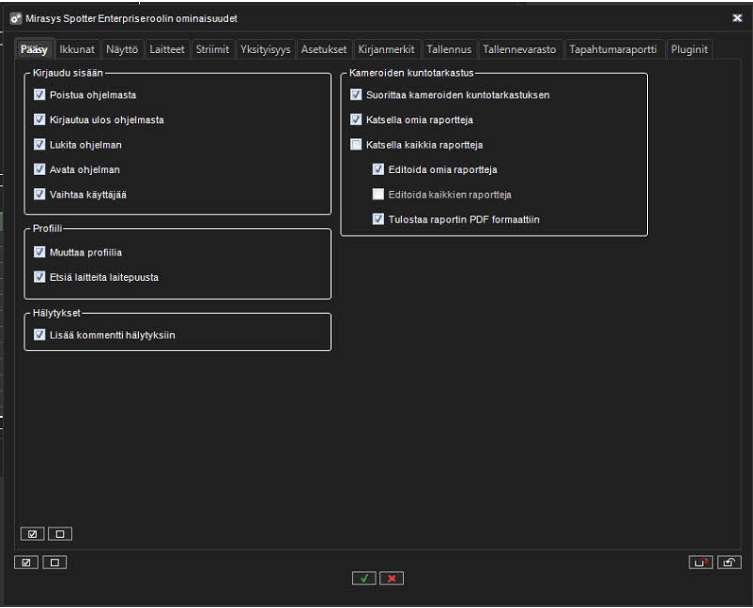Go to the Pluginit tab
This screenshot has height=608, width=753.
pyautogui.click(x=690, y=49)
